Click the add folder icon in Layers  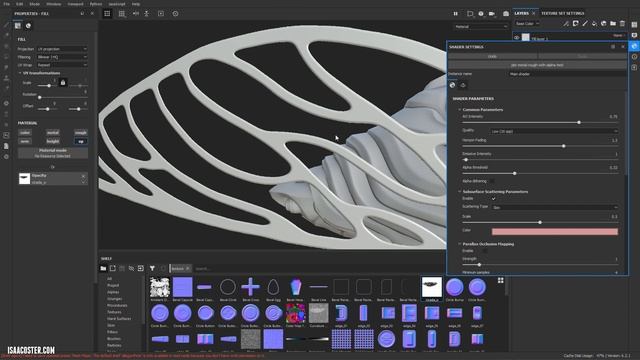613,24
